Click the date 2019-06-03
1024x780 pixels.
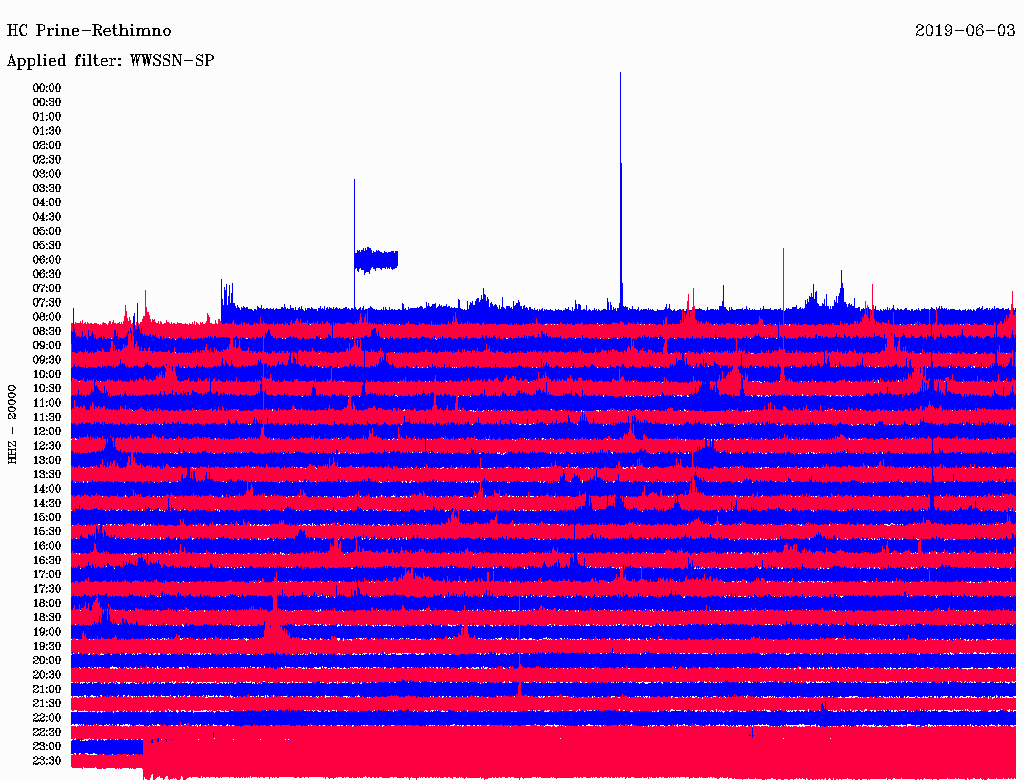click(x=965, y=31)
